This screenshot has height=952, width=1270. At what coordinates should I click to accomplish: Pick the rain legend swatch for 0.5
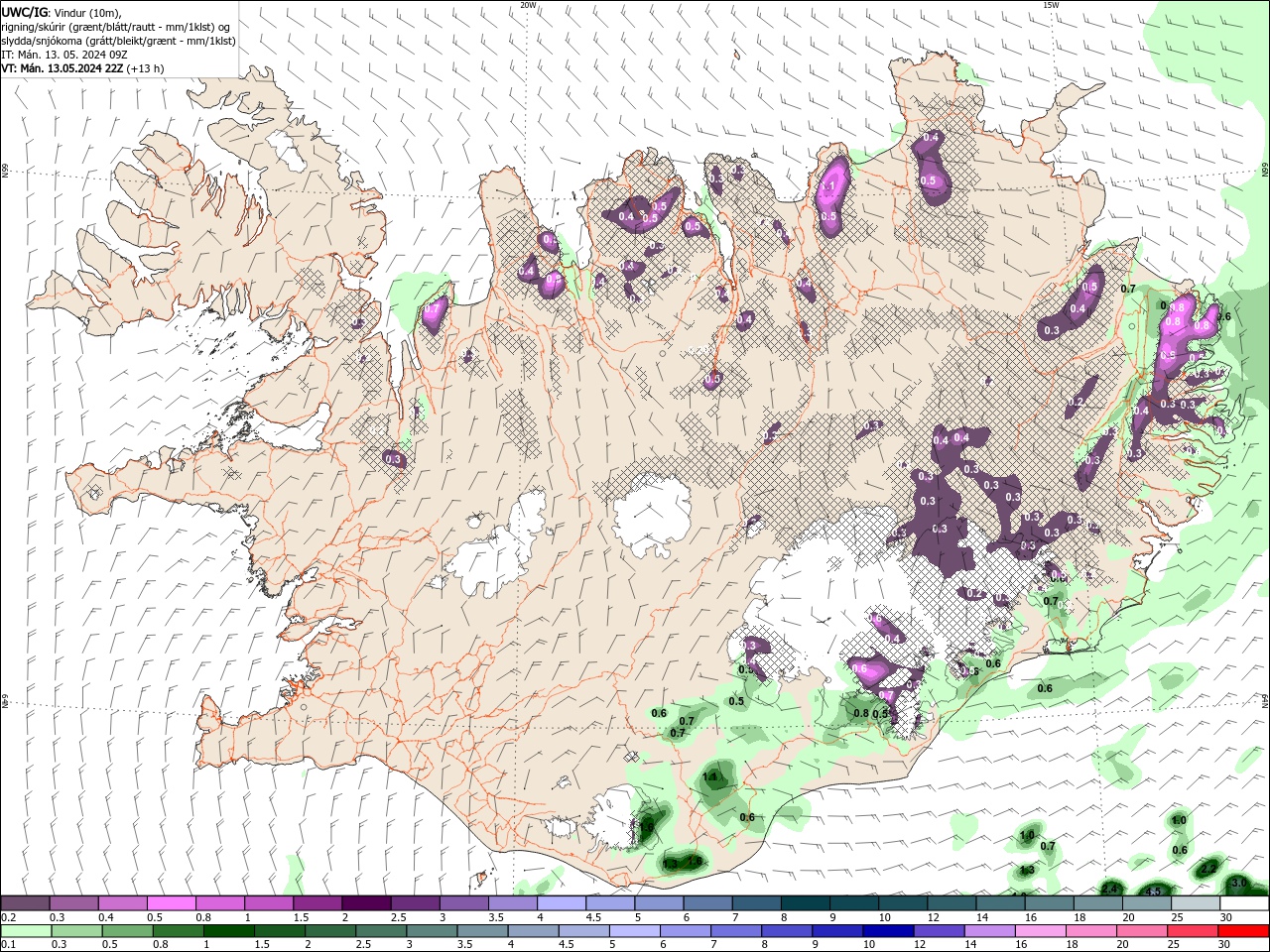127,930
